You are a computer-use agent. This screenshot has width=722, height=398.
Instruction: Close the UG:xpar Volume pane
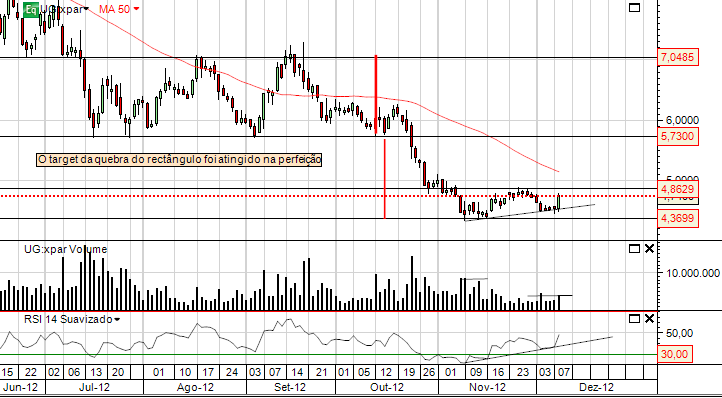coord(649,249)
